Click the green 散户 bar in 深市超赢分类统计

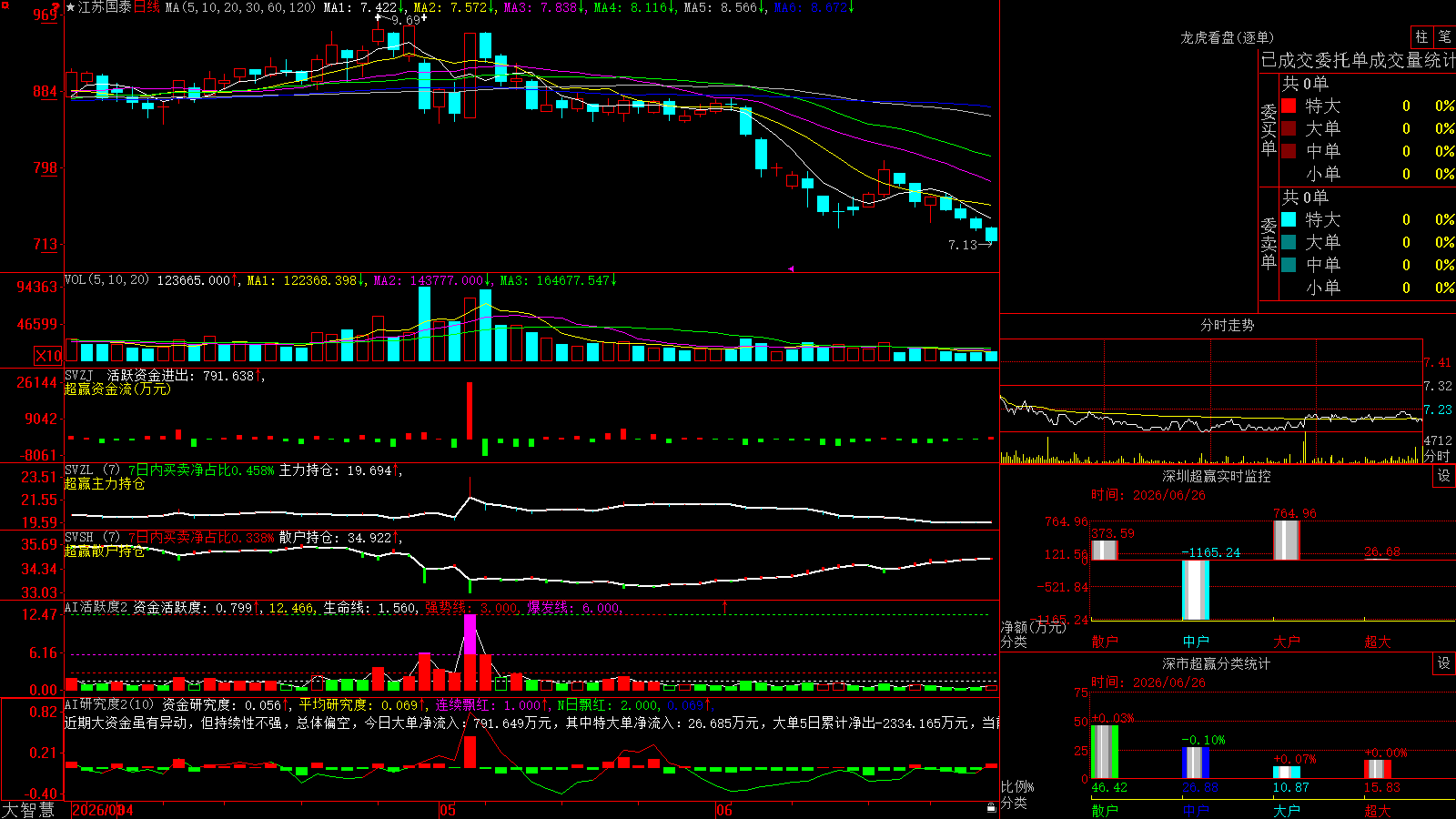click(x=1105, y=752)
